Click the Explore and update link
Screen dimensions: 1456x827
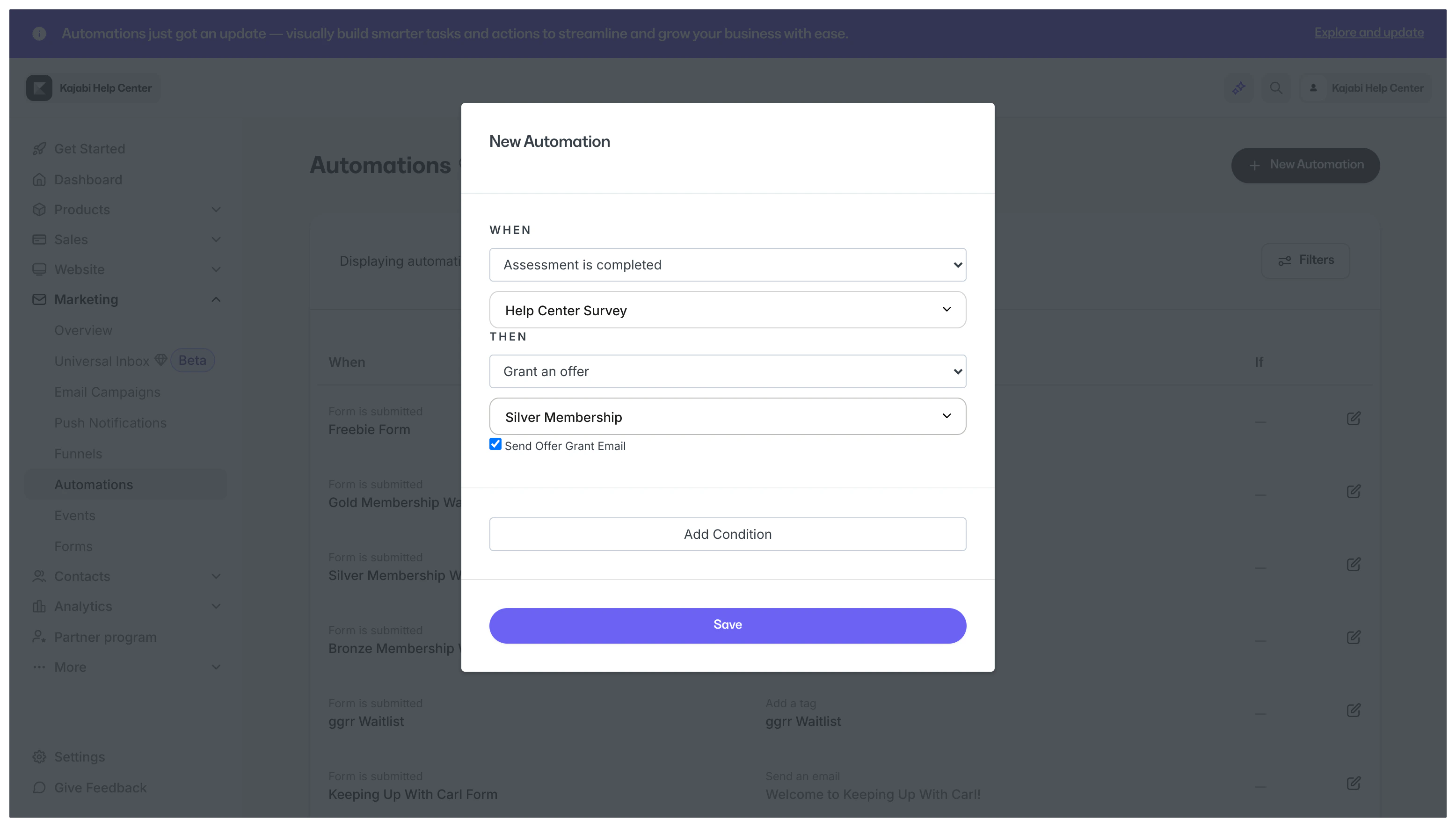[1369, 33]
